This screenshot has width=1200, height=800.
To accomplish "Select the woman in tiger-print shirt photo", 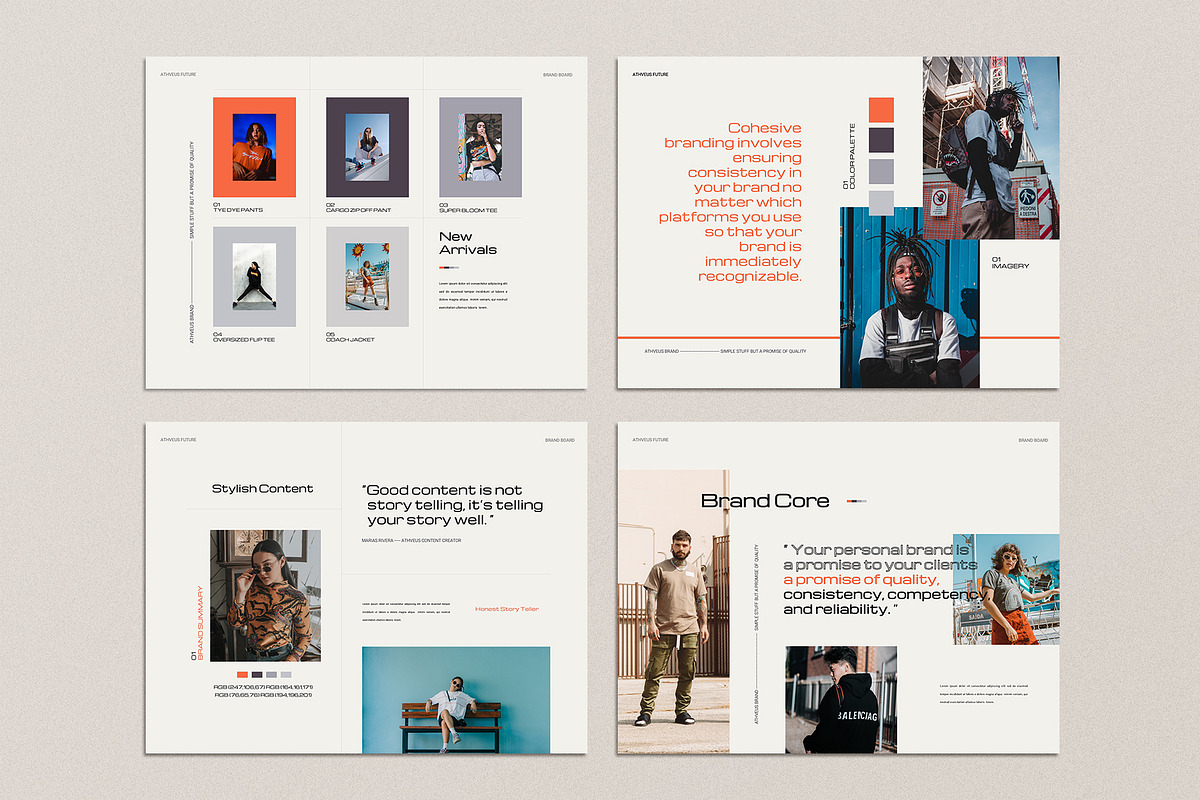I will click(265, 596).
